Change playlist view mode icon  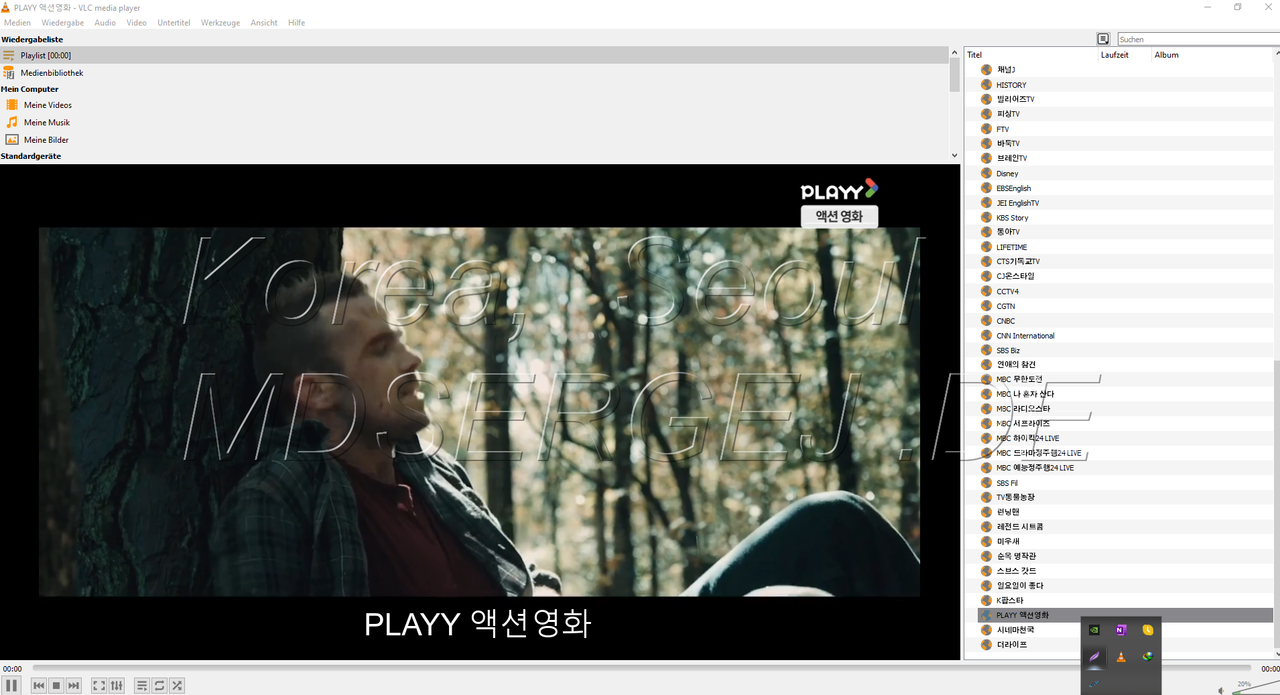1103,39
